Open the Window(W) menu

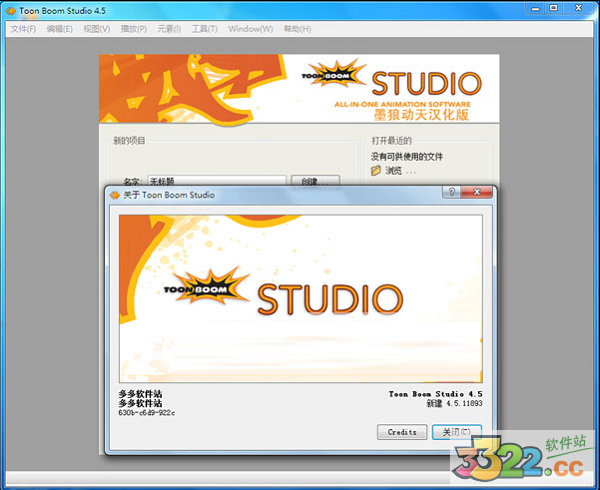point(251,29)
